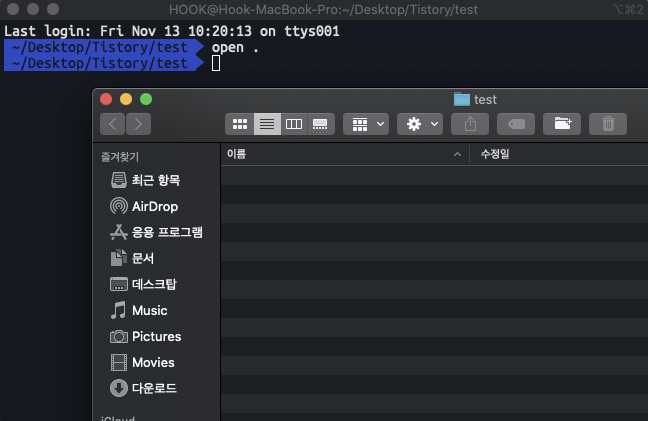The image size is (648, 421).
Task: Click the 즐겨찾기 sidebar section header
Action: 120,157
